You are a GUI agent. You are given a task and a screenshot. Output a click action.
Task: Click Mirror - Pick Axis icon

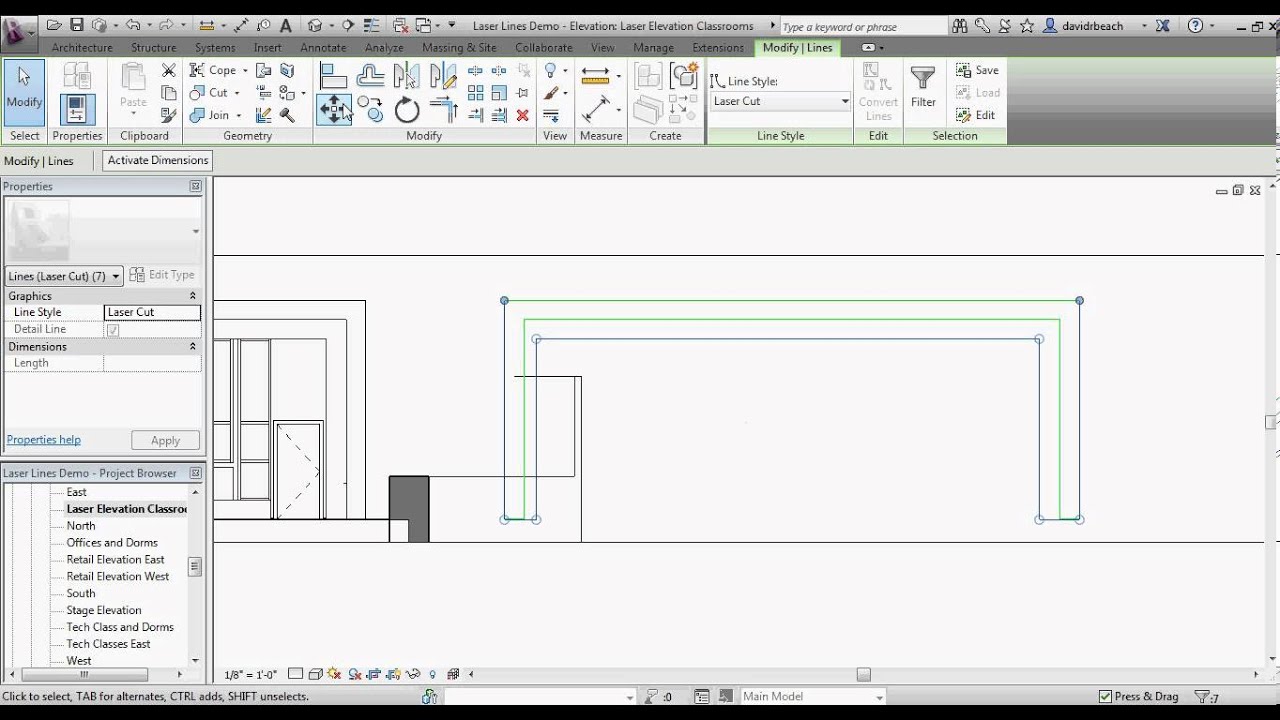point(406,76)
